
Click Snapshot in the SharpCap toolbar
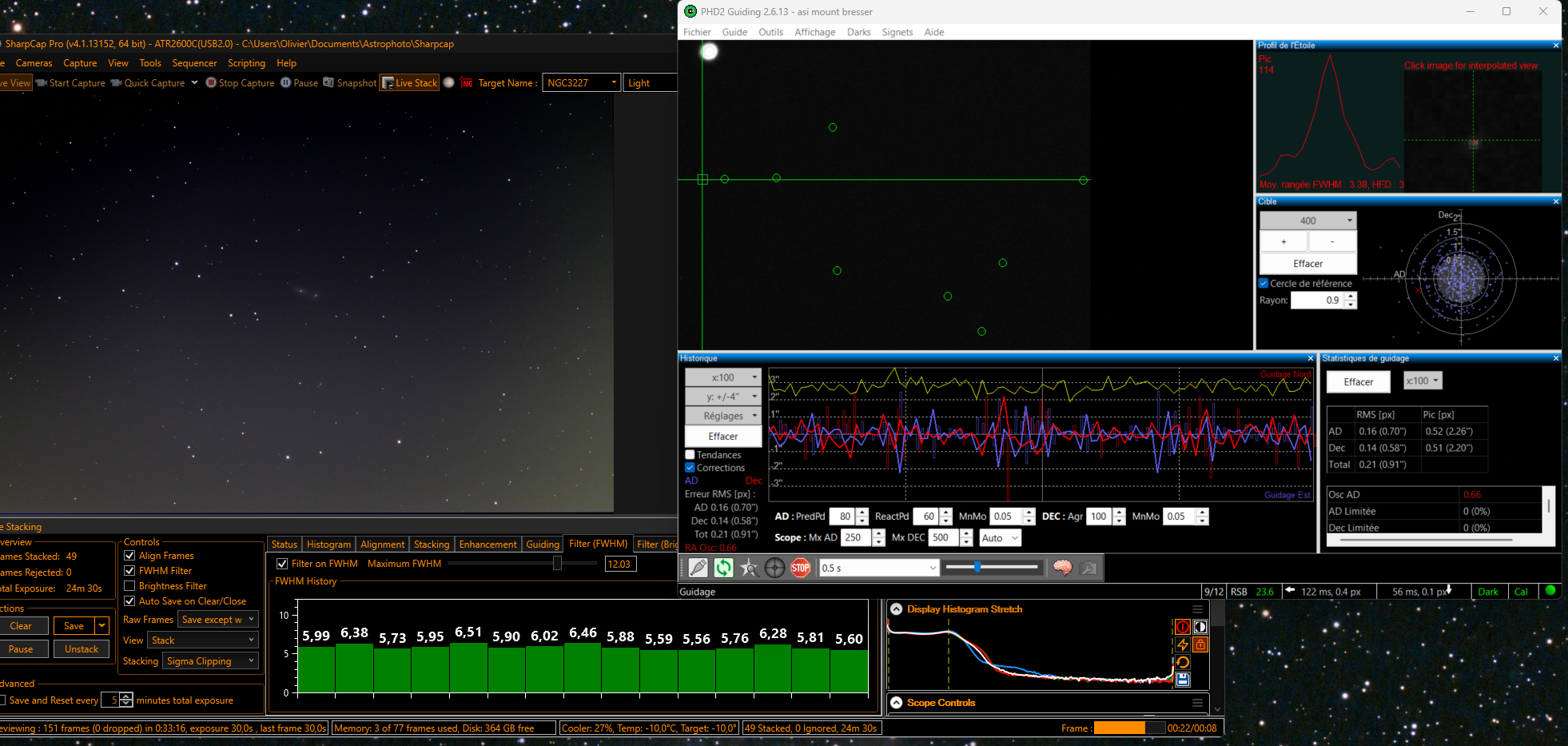349,82
